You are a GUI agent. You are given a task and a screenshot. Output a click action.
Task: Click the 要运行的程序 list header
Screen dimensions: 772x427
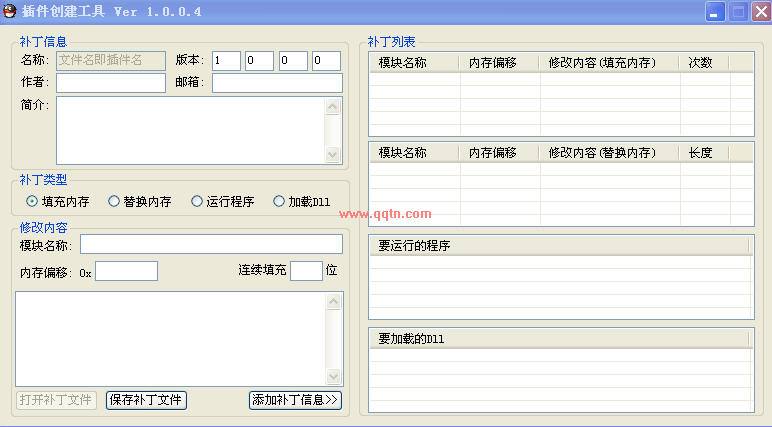point(559,246)
